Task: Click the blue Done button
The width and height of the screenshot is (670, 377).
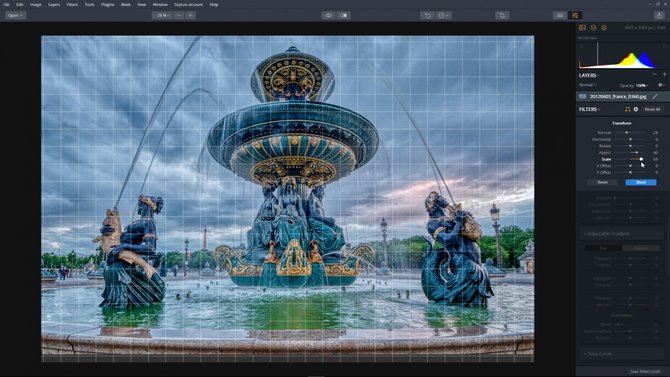Action: [641, 183]
